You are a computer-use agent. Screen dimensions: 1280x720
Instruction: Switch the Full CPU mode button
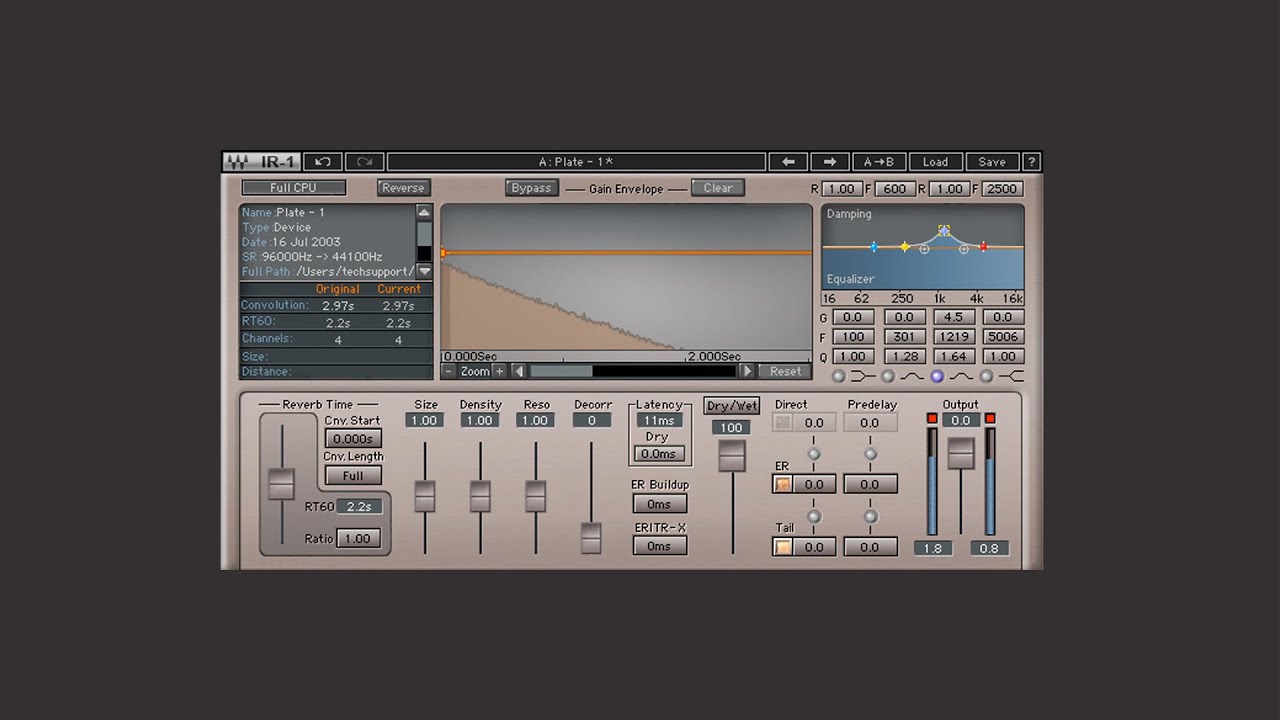coord(293,188)
